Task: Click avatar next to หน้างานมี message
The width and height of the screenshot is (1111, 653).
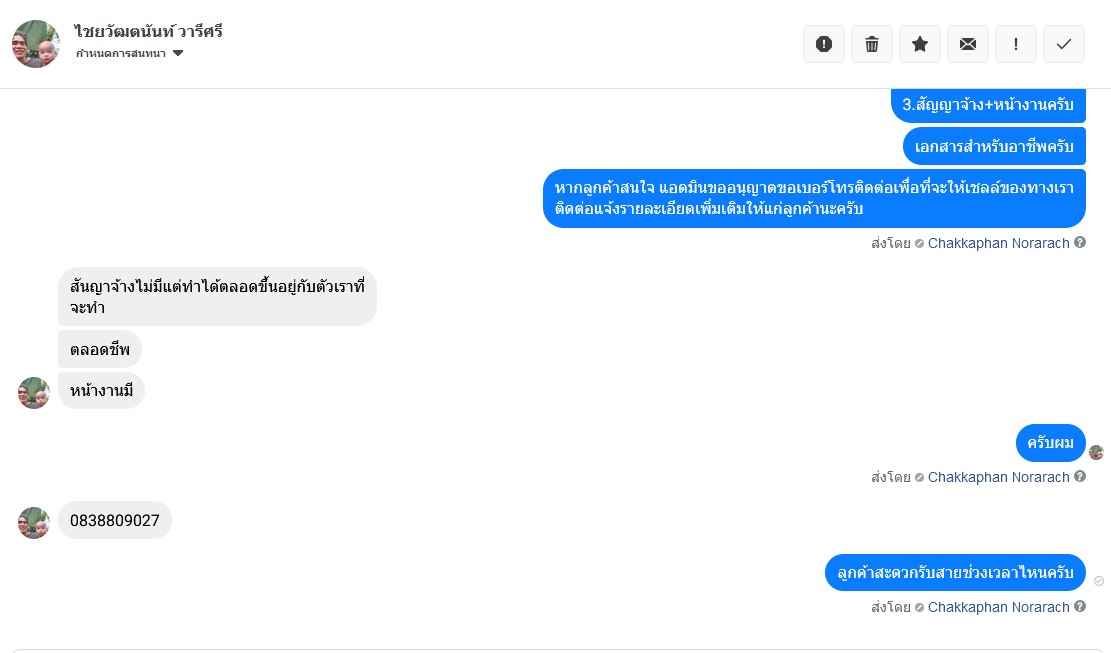Action: tap(34, 392)
